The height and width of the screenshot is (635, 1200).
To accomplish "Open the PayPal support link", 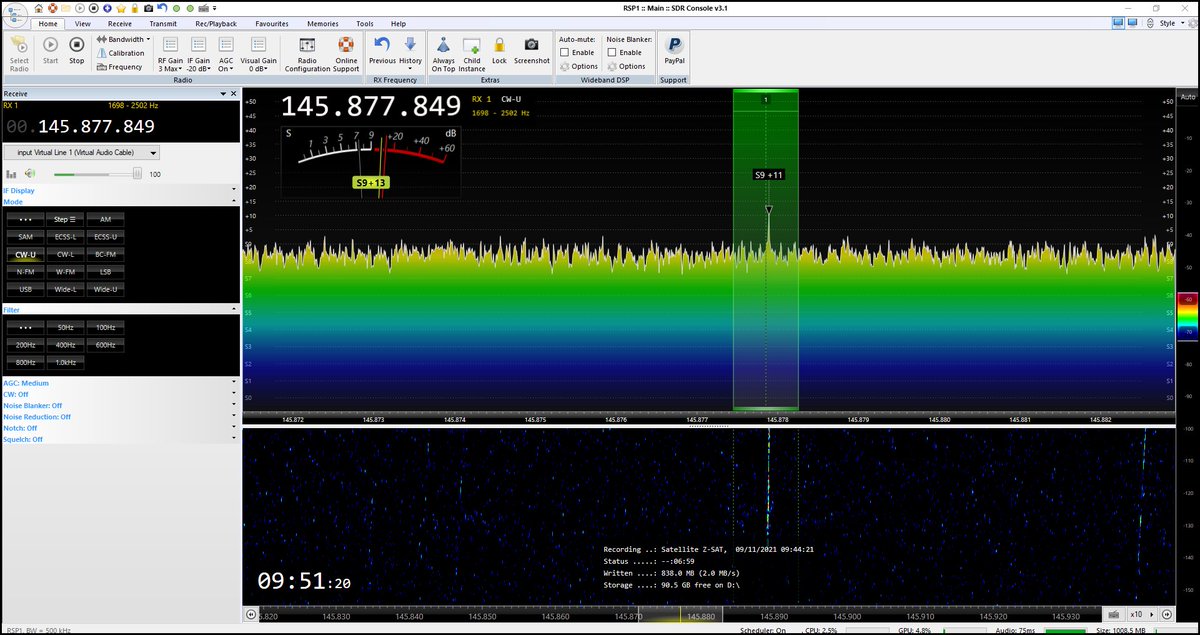I will click(674, 50).
